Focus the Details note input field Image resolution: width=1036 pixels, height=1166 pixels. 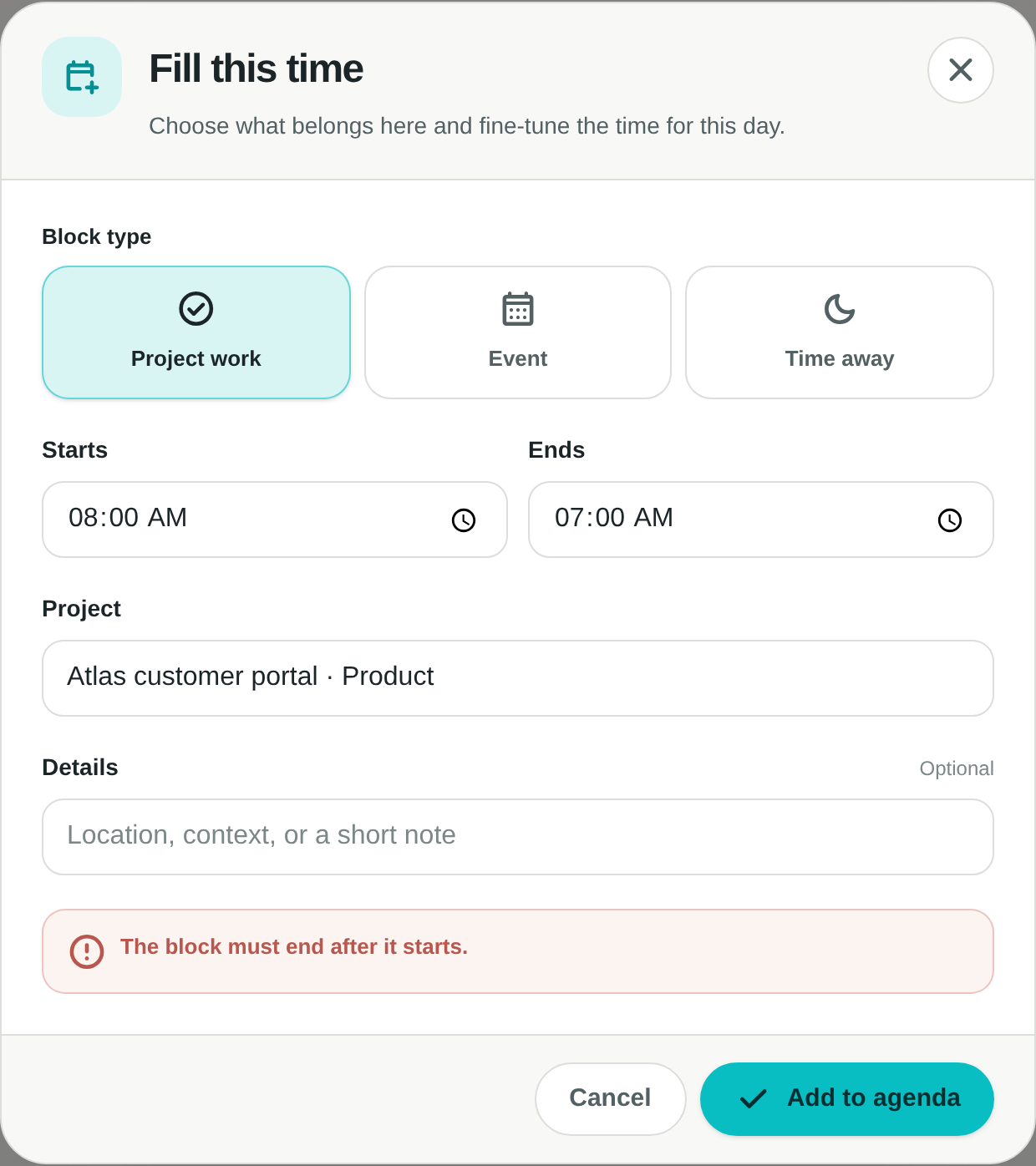point(518,837)
